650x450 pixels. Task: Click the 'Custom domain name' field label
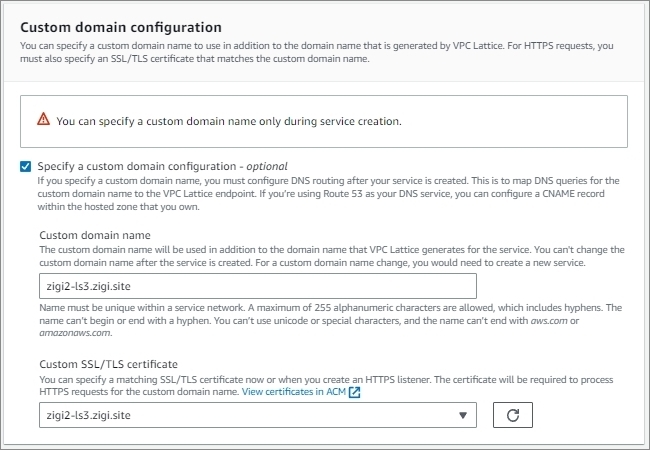[x=95, y=235]
